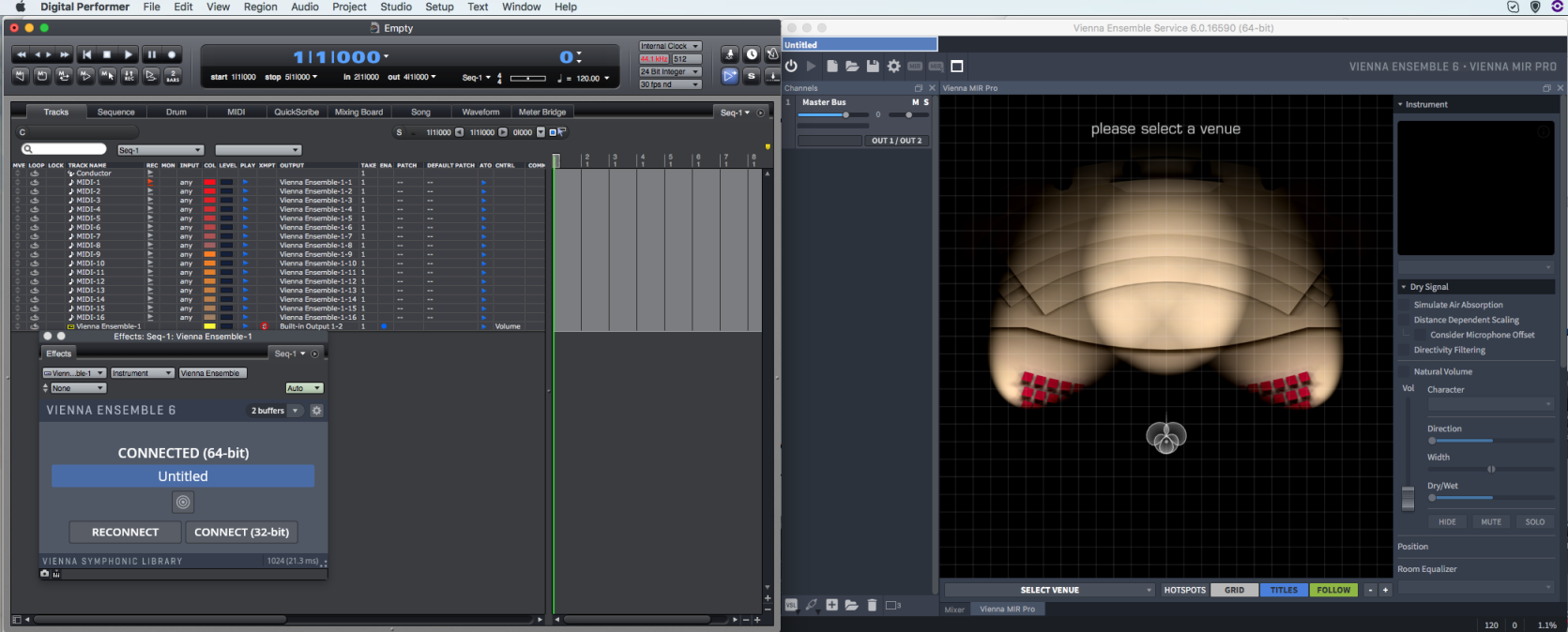
Task: Click the Fast Forward transport button
Action: tap(64, 54)
